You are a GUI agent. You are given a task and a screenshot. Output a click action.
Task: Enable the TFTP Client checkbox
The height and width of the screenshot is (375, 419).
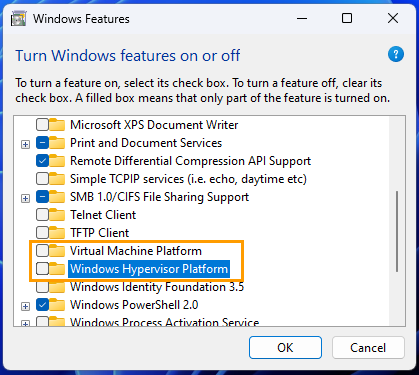tap(42, 233)
